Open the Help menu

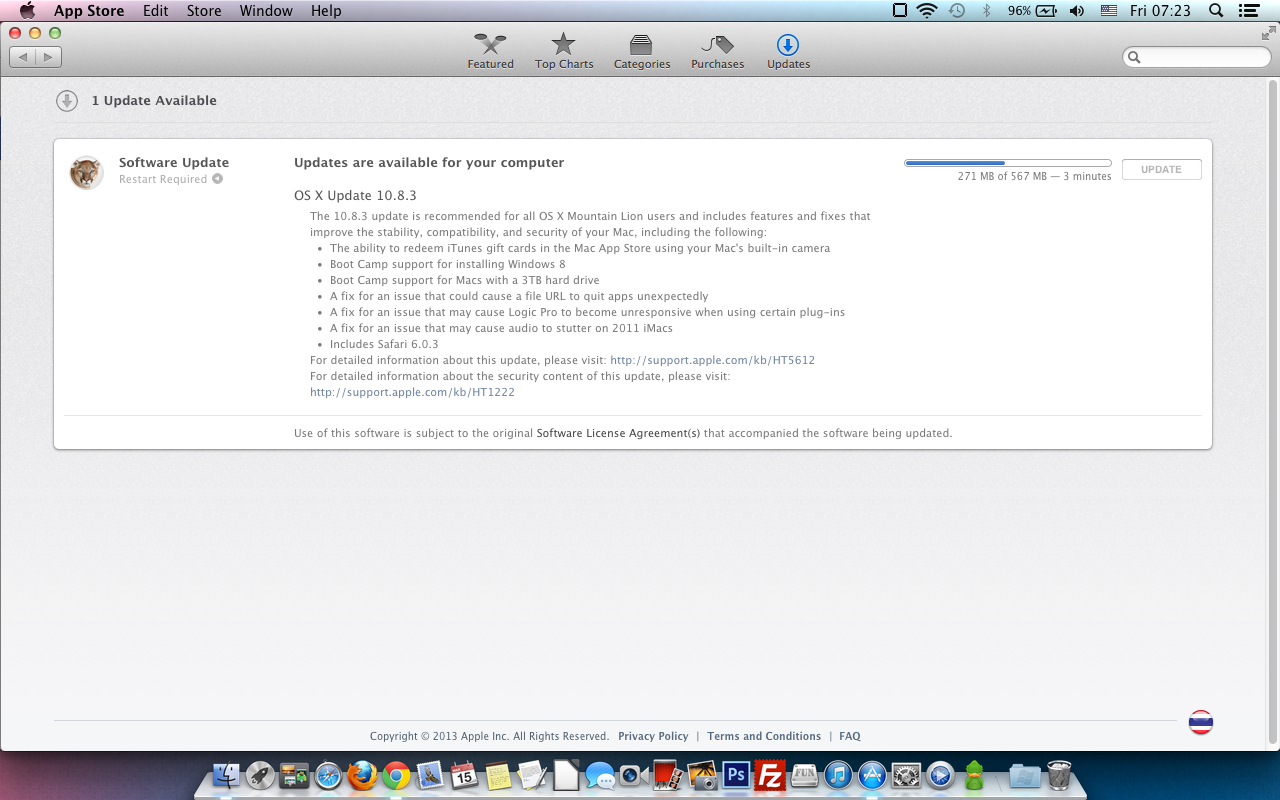tap(326, 11)
